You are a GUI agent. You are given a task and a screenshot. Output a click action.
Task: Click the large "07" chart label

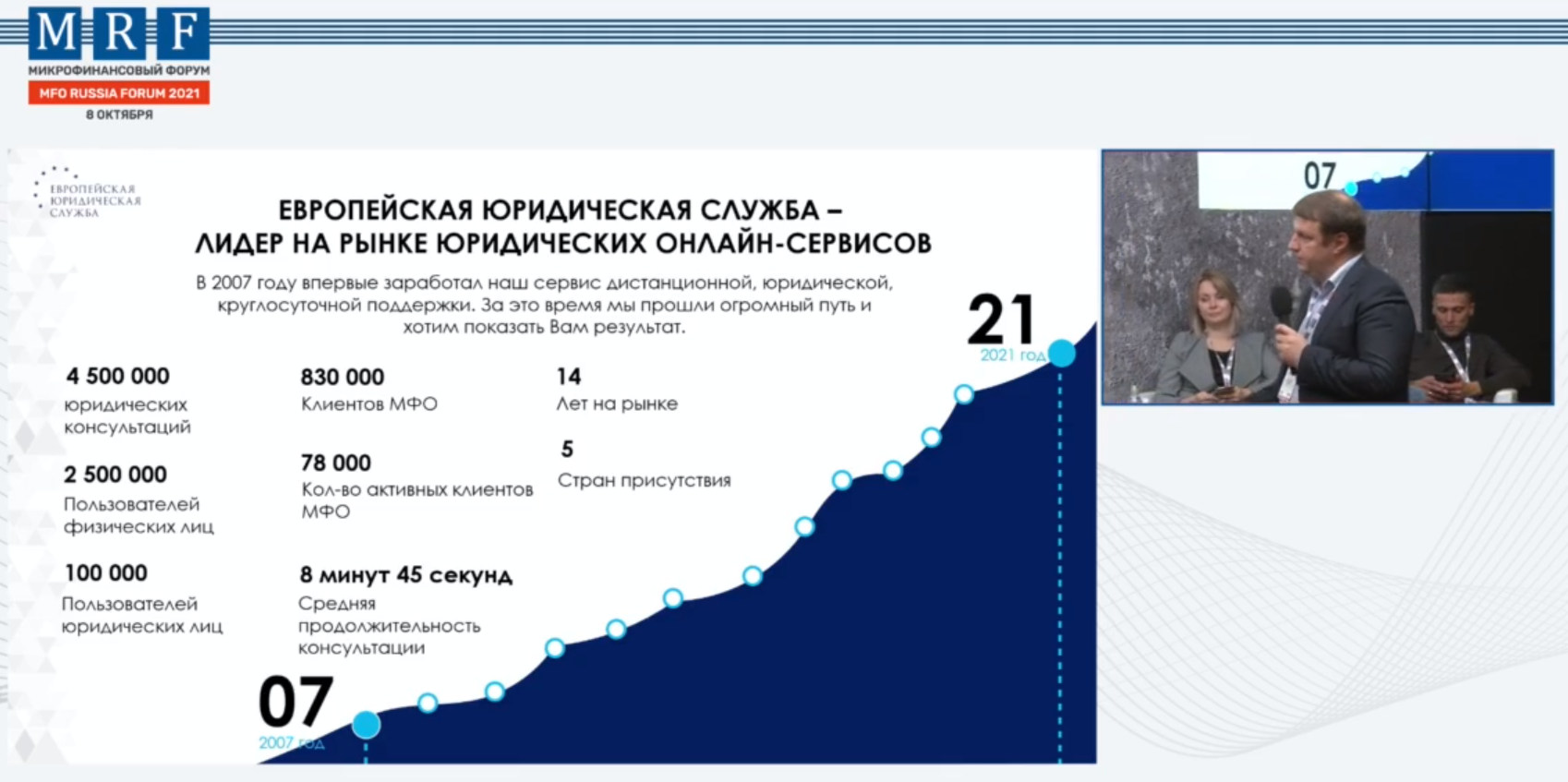click(x=296, y=702)
